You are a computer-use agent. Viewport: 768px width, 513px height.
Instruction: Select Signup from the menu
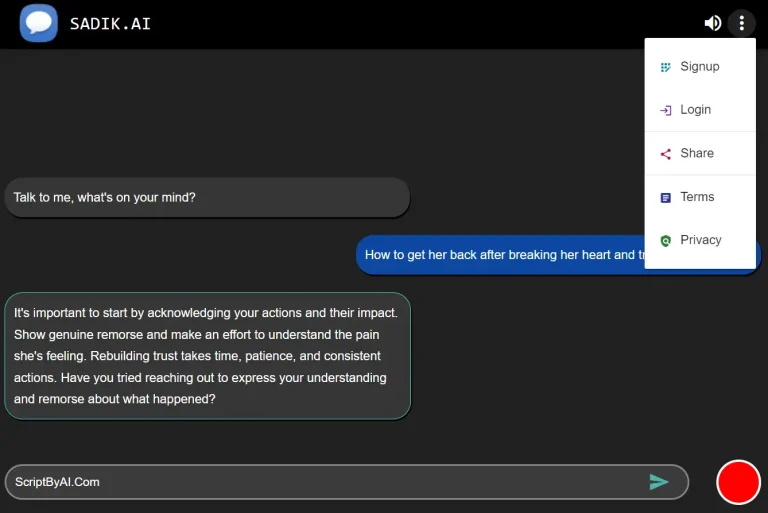click(700, 67)
